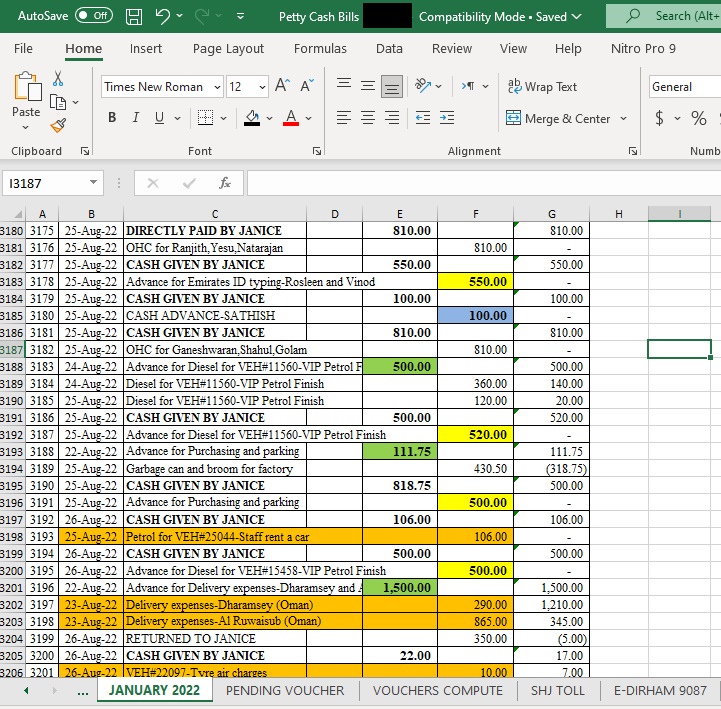Click the Borders icon
The image size is (721, 709).
click(x=205, y=118)
